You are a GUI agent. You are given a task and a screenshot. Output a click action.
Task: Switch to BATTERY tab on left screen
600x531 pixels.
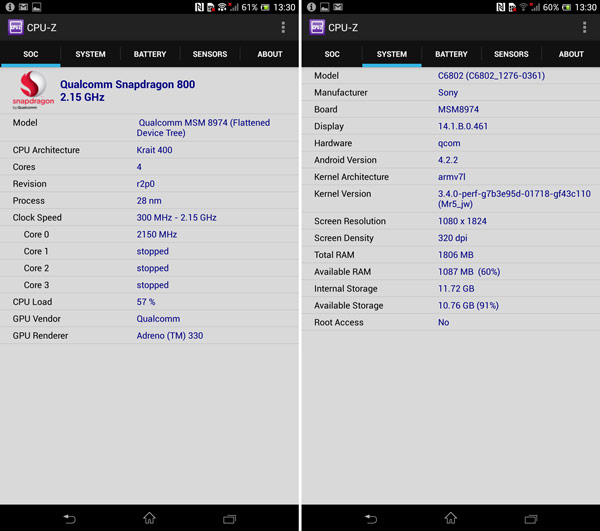tap(150, 54)
